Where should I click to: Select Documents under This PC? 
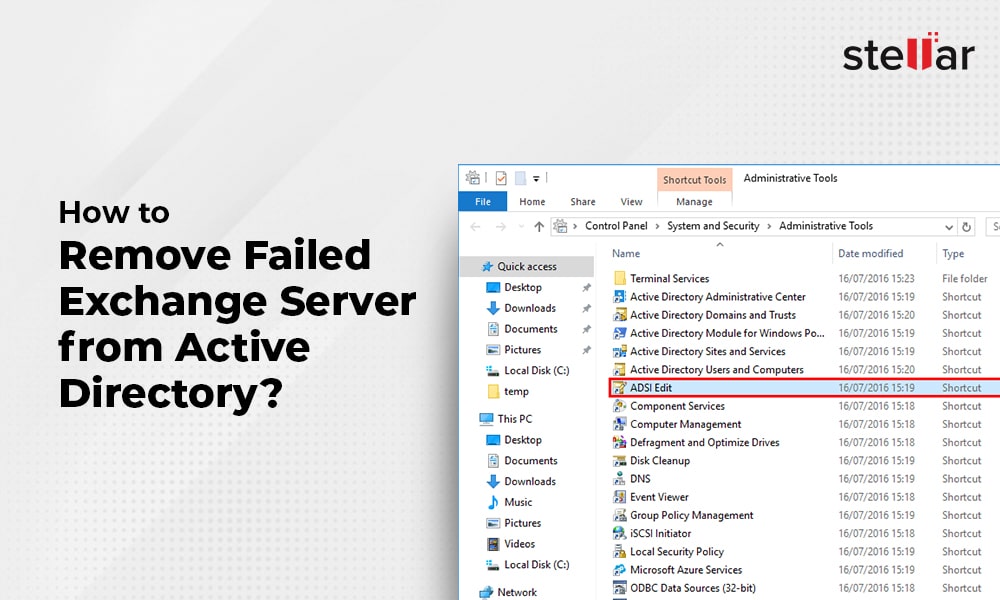(531, 460)
